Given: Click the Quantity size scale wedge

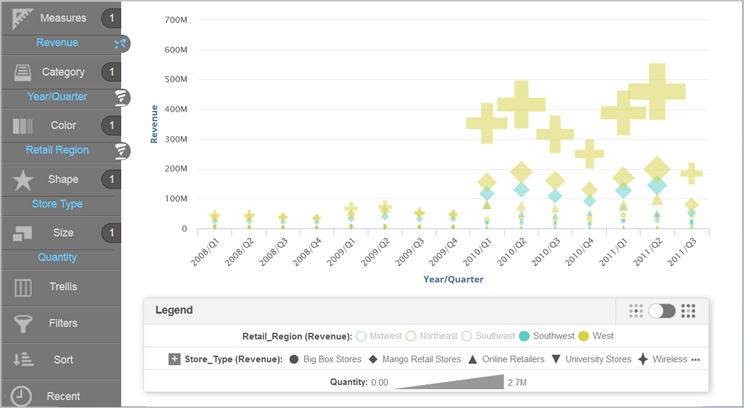Looking at the screenshot, I should click(449, 381).
